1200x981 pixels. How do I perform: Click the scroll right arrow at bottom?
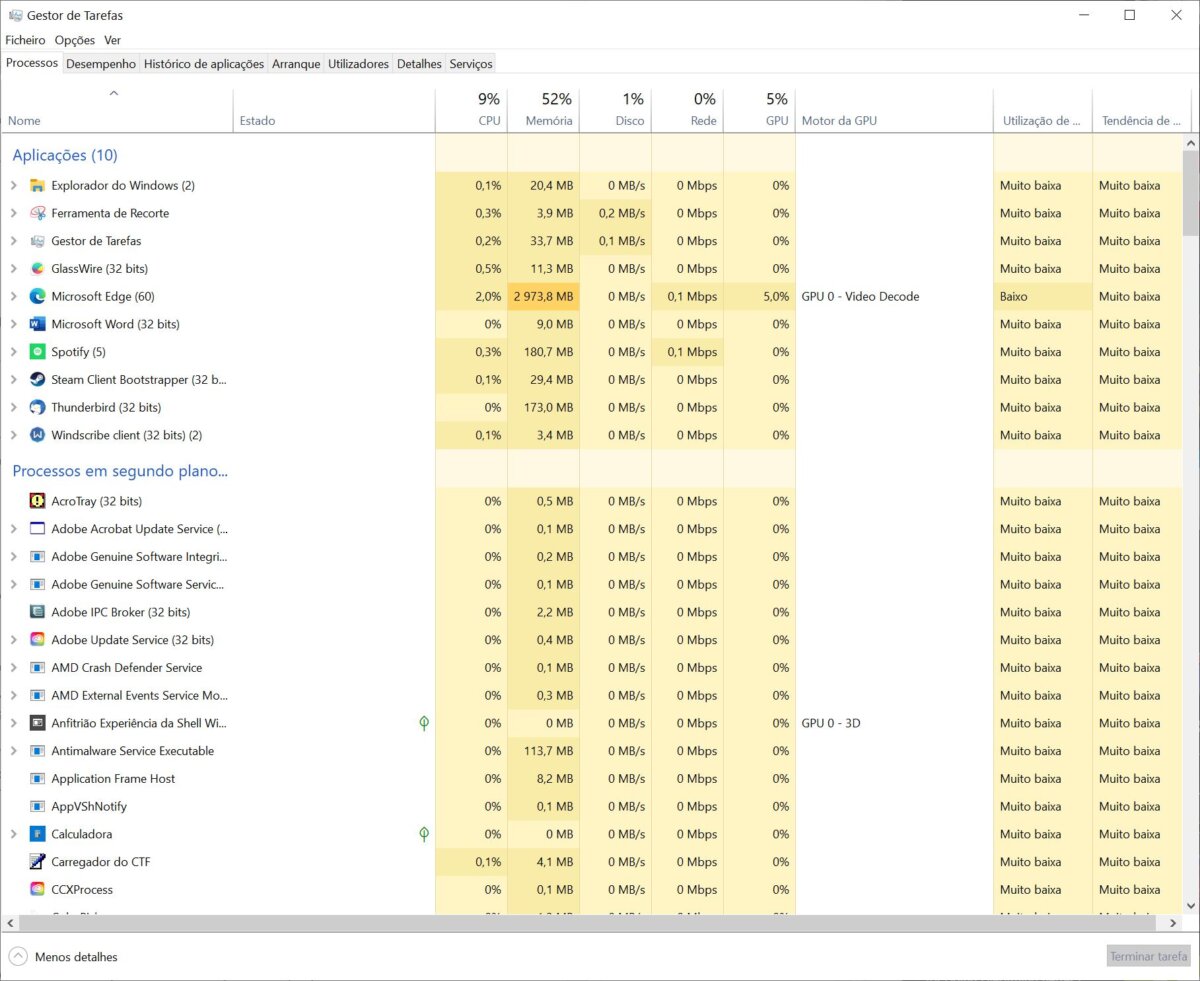pos(1174,924)
